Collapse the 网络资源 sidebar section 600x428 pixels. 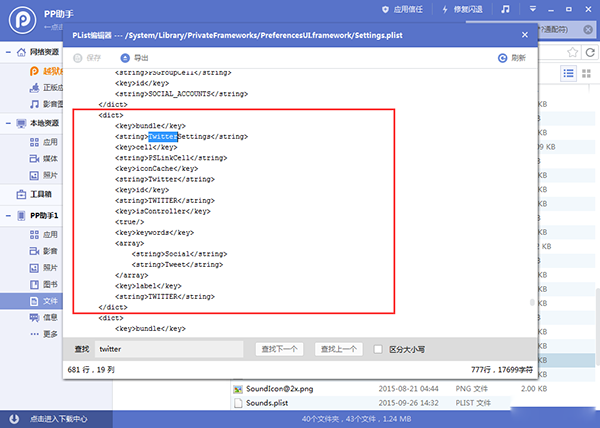(8, 51)
